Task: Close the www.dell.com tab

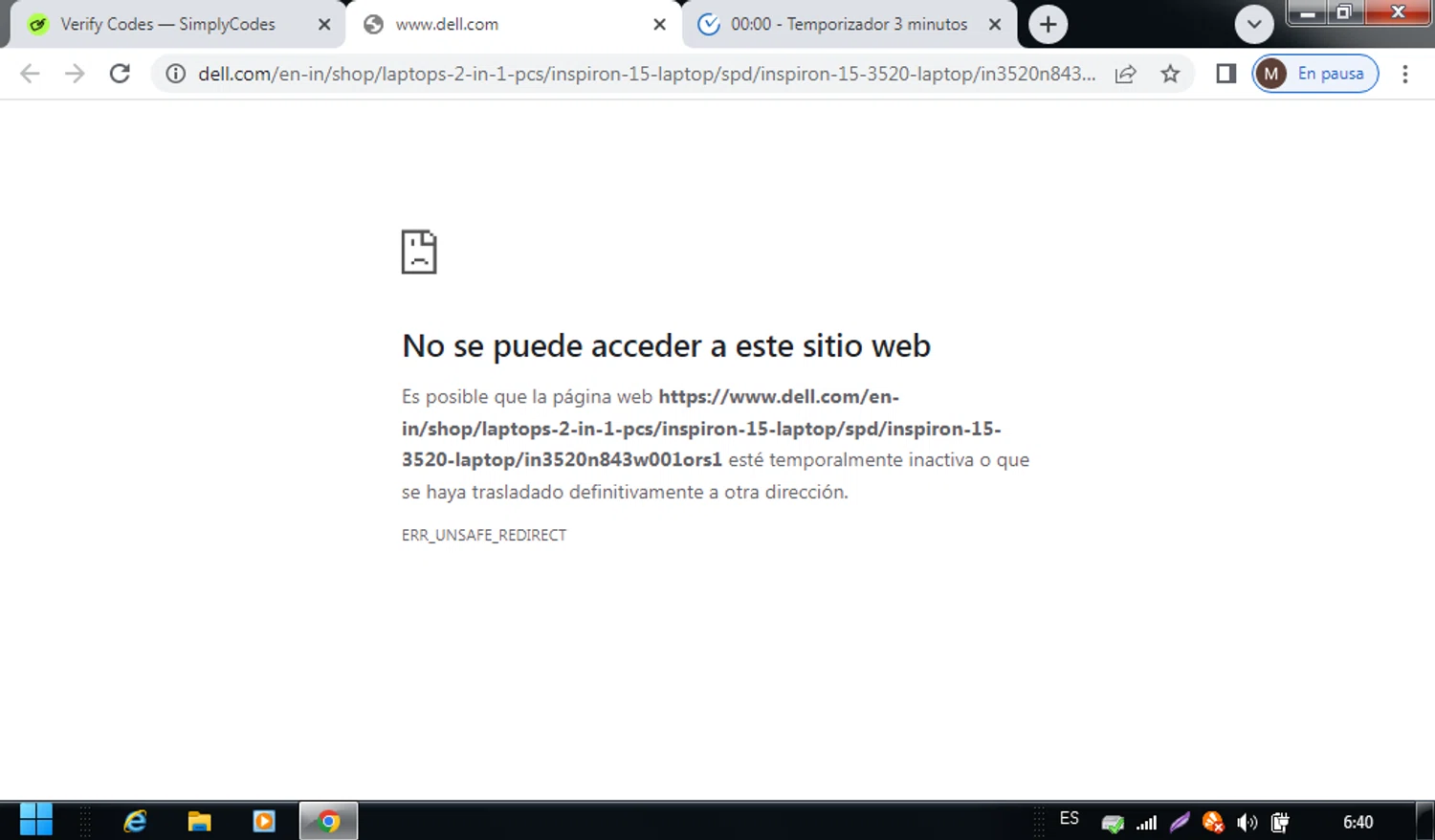Action: pos(659,25)
